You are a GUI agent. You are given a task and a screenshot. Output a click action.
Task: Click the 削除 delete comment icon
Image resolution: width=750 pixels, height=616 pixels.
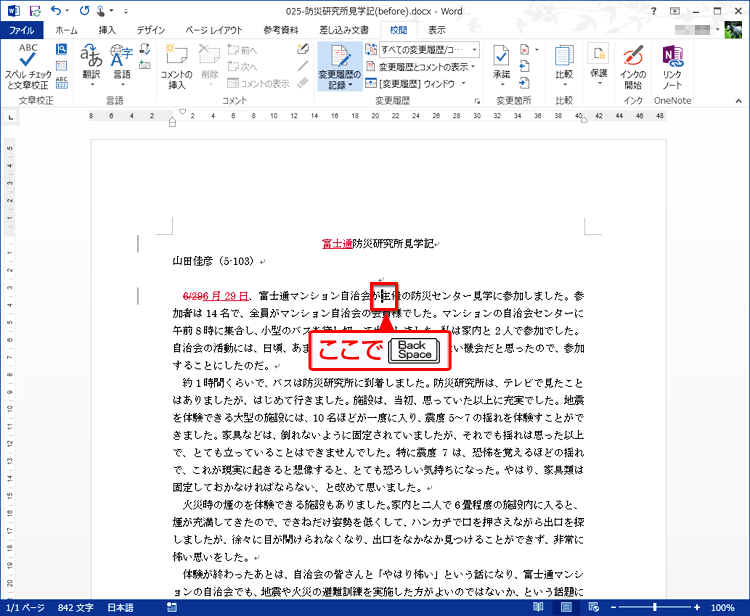click(x=210, y=66)
